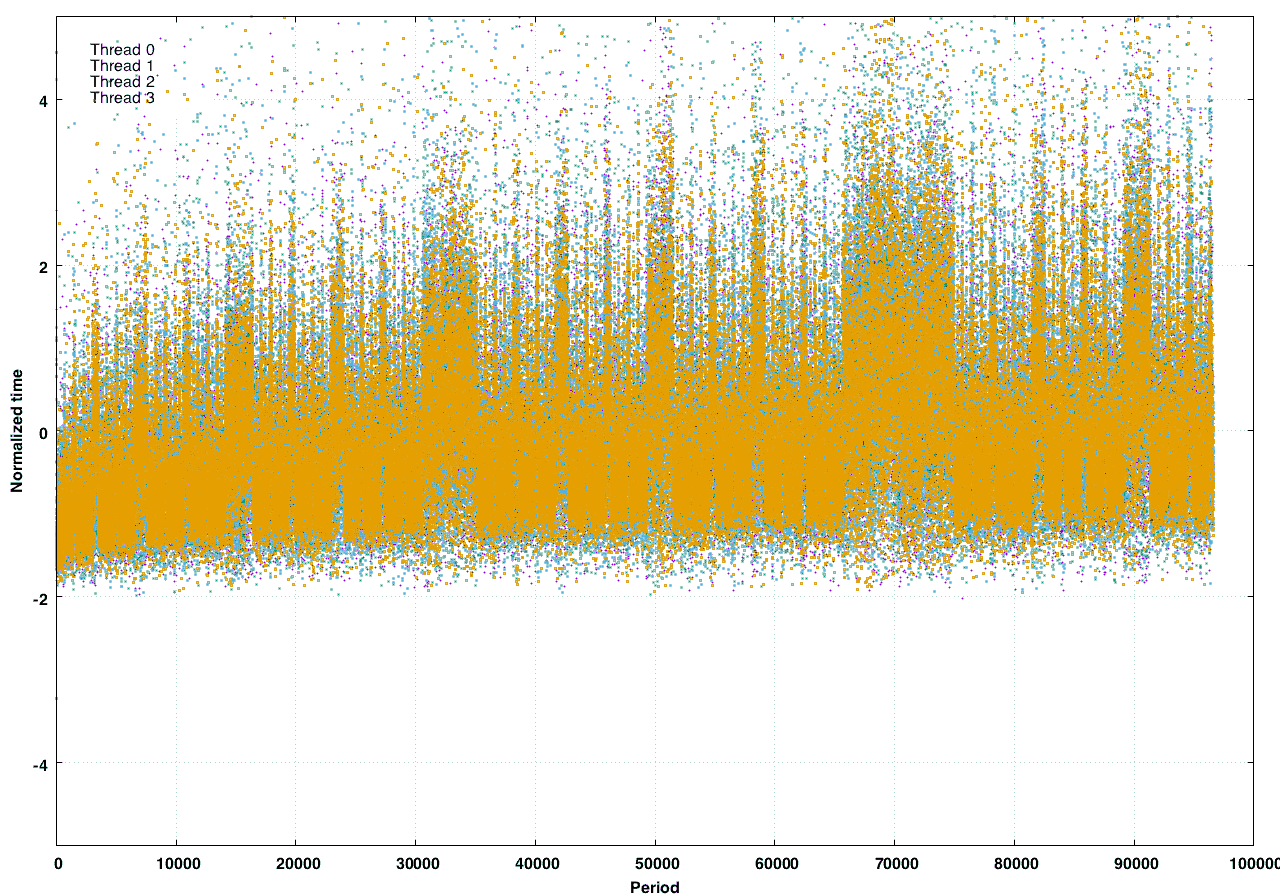Click the x-axis tick label 60000

775,862
